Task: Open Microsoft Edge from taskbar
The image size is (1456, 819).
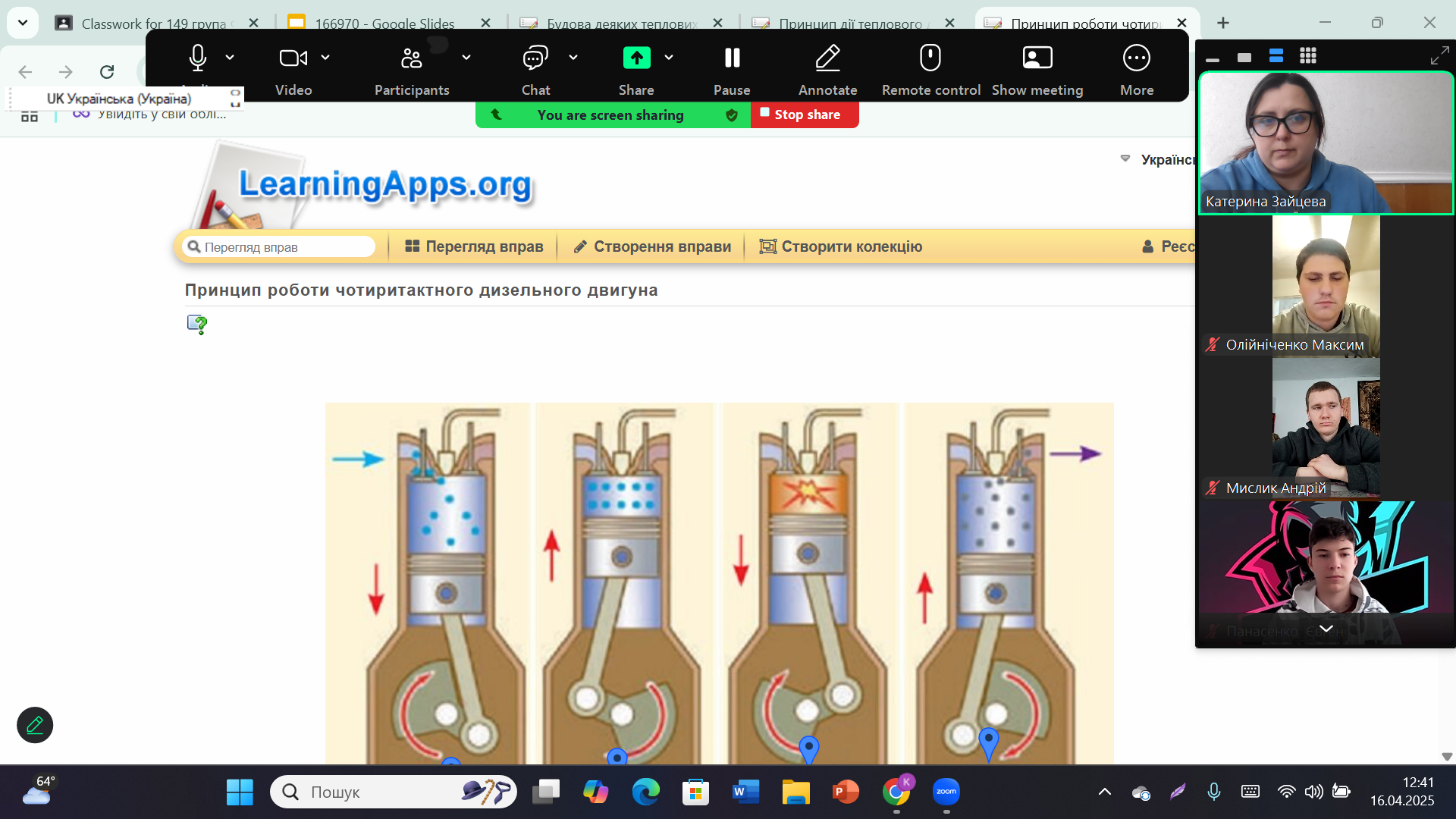Action: click(x=645, y=792)
